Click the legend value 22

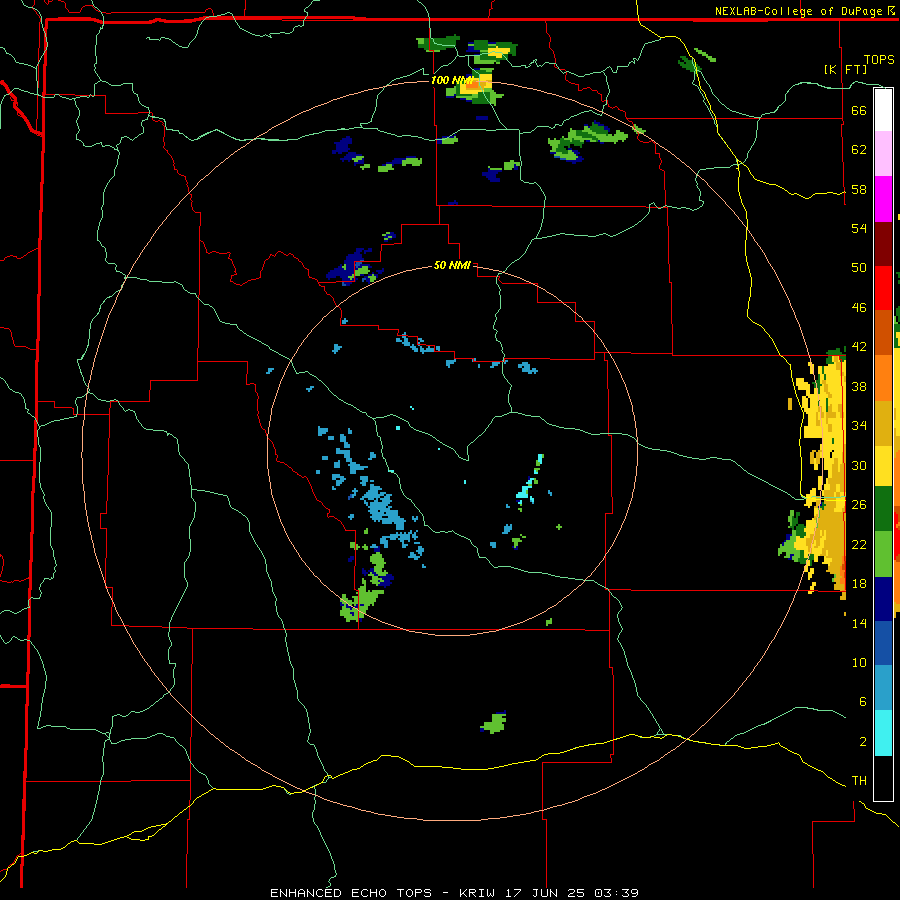[x=859, y=544]
